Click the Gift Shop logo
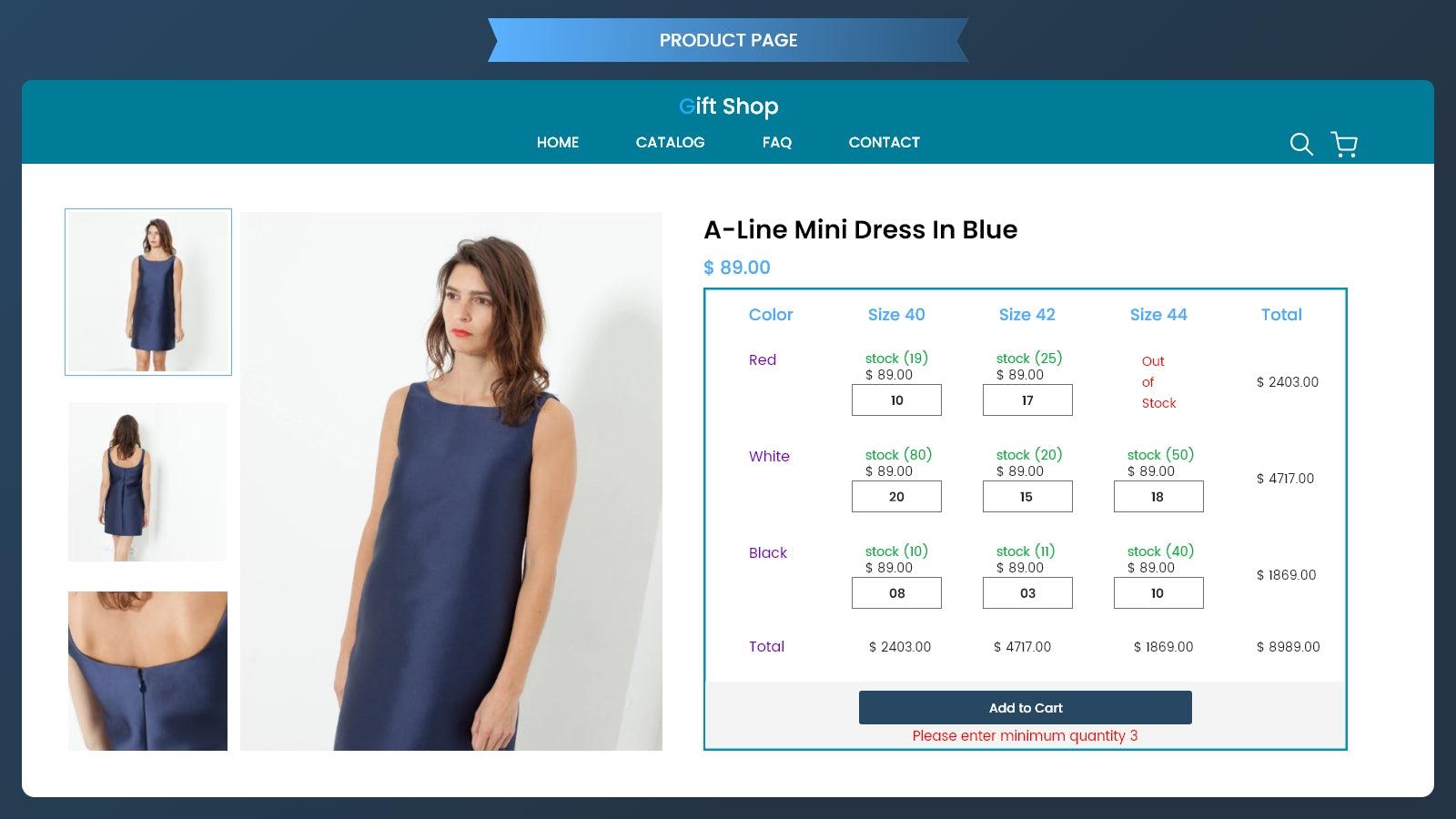 (728, 106)
